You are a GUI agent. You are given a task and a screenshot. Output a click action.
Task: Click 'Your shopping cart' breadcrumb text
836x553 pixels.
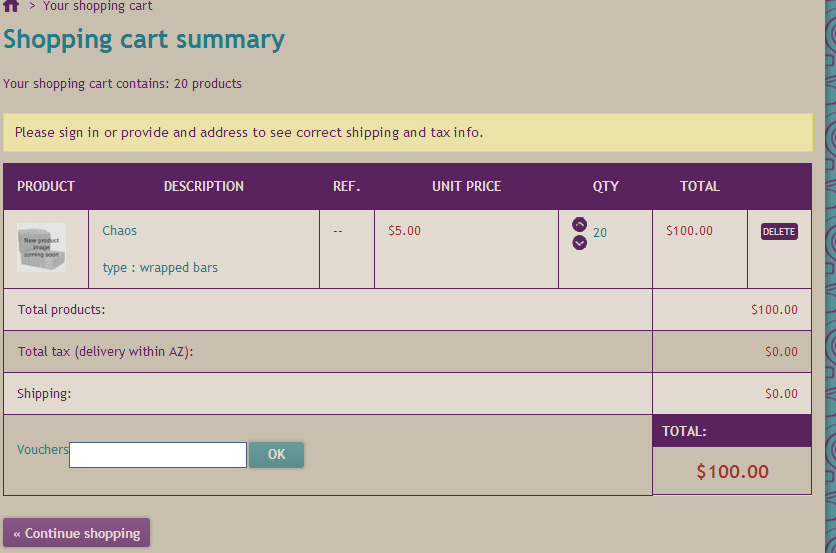[x=98, y=6]
